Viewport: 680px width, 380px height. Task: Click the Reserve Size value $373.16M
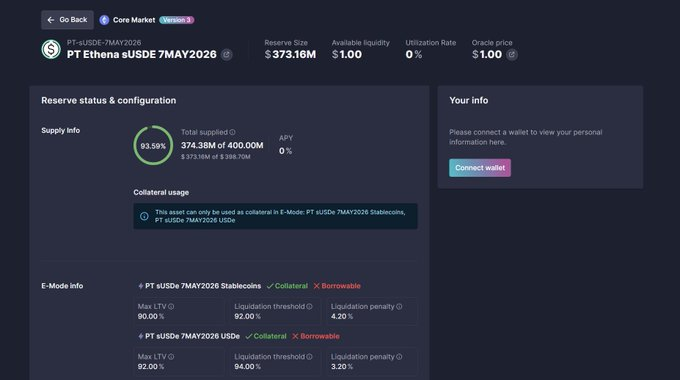[x=290, y=55]
